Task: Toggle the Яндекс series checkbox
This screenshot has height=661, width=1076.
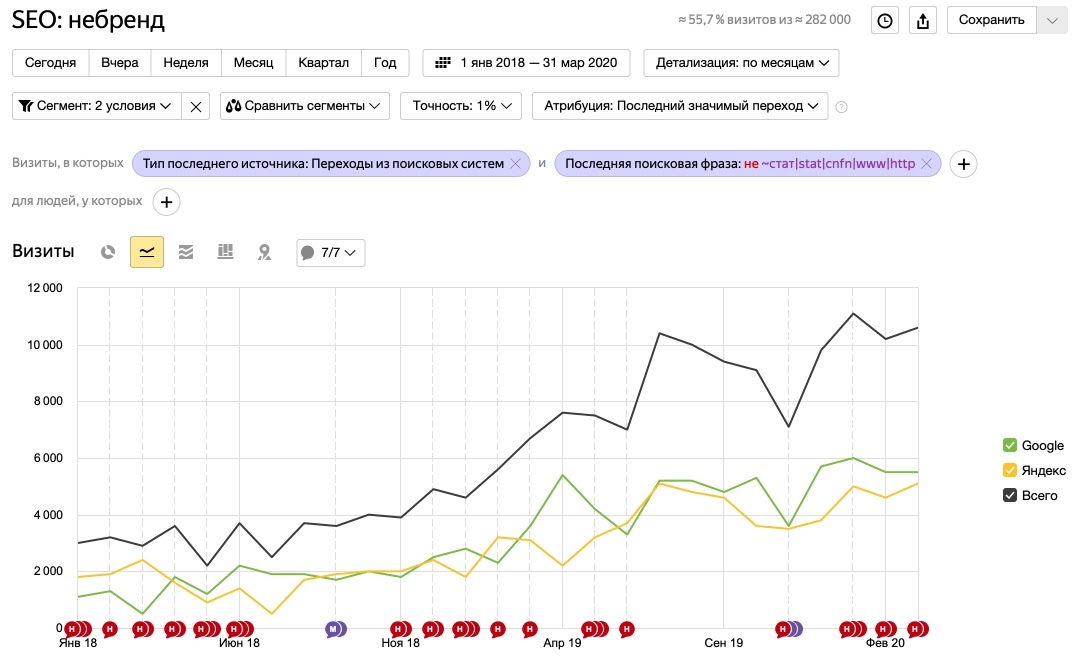Action: [x=1009, y=471]
